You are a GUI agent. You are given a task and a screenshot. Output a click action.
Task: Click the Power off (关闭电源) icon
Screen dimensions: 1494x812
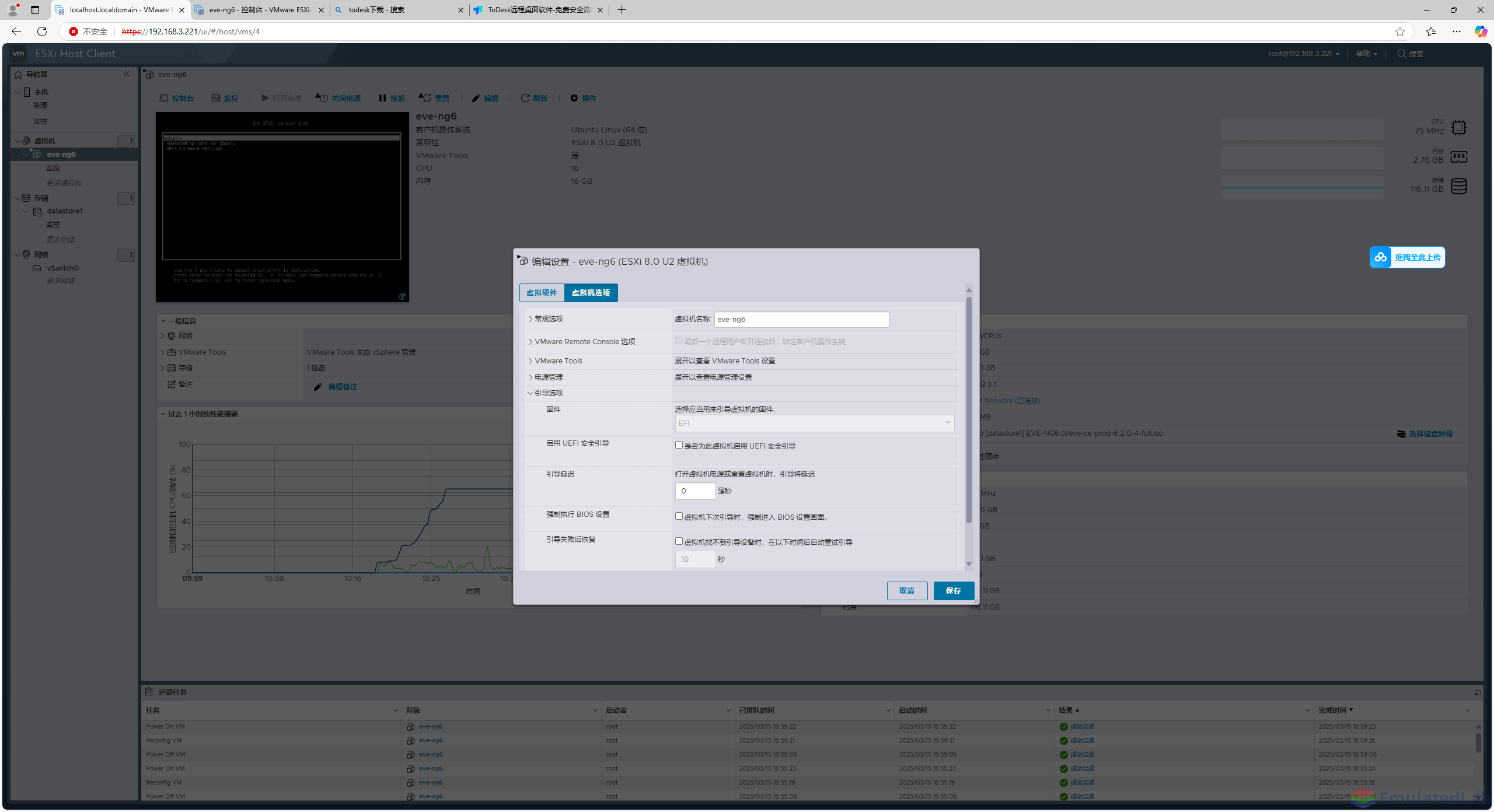[x=321, y=97]
